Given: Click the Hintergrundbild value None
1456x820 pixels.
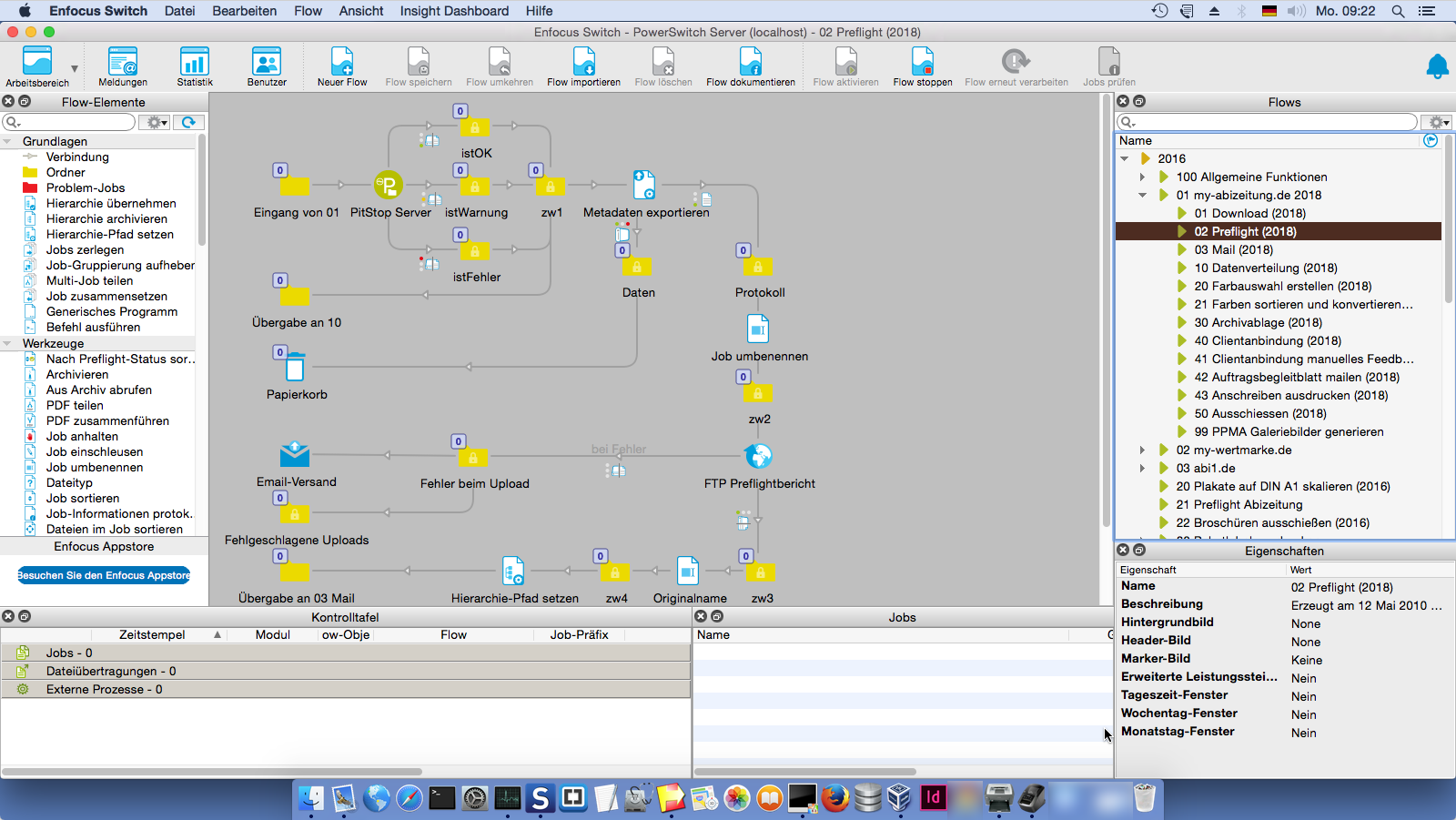Looking at the screenshot, I should (1305, 623).
